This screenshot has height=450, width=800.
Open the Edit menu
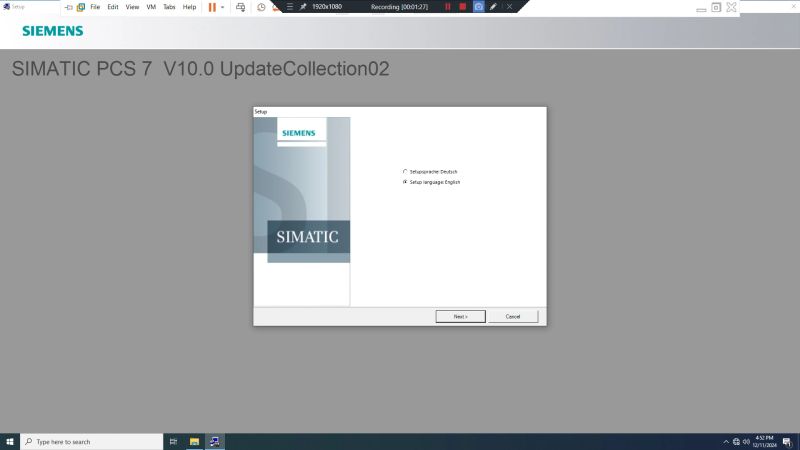pos(113,7)
